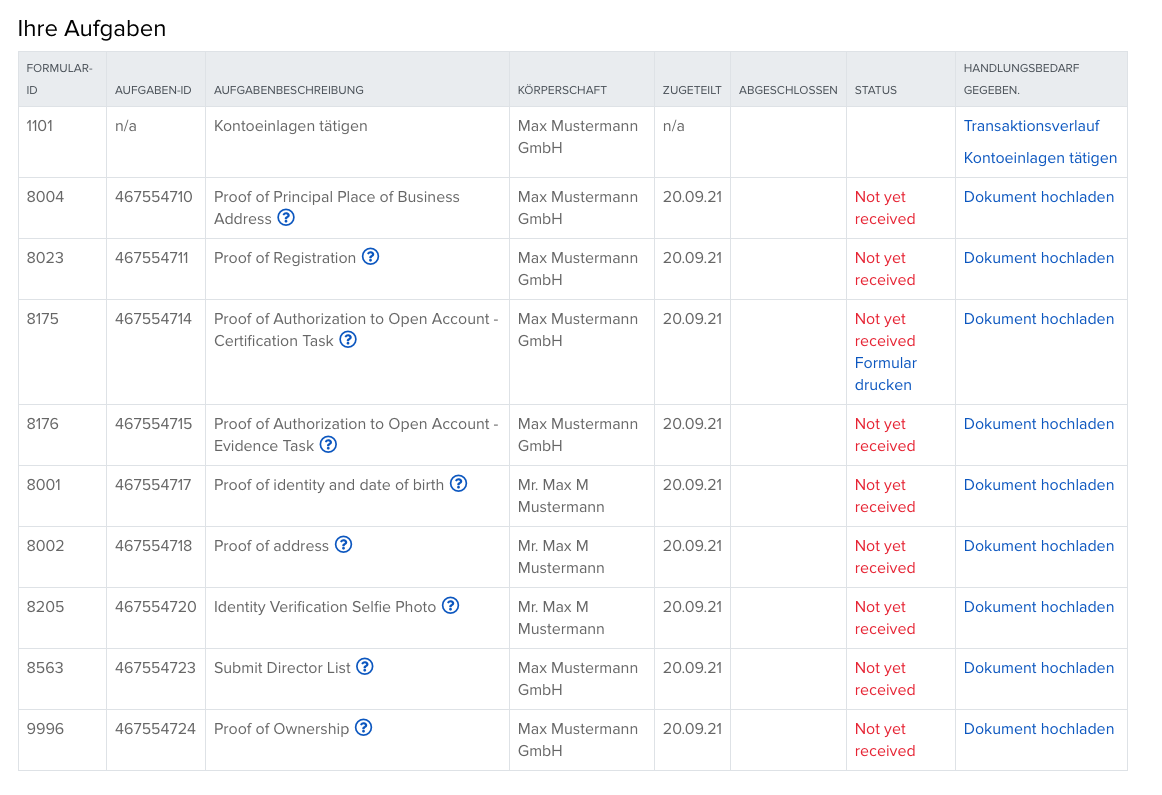This screenshot has width=1162, height=795.
Task: Upload document for Identity Verification Selfie Photo
Action: [1038, 607]
